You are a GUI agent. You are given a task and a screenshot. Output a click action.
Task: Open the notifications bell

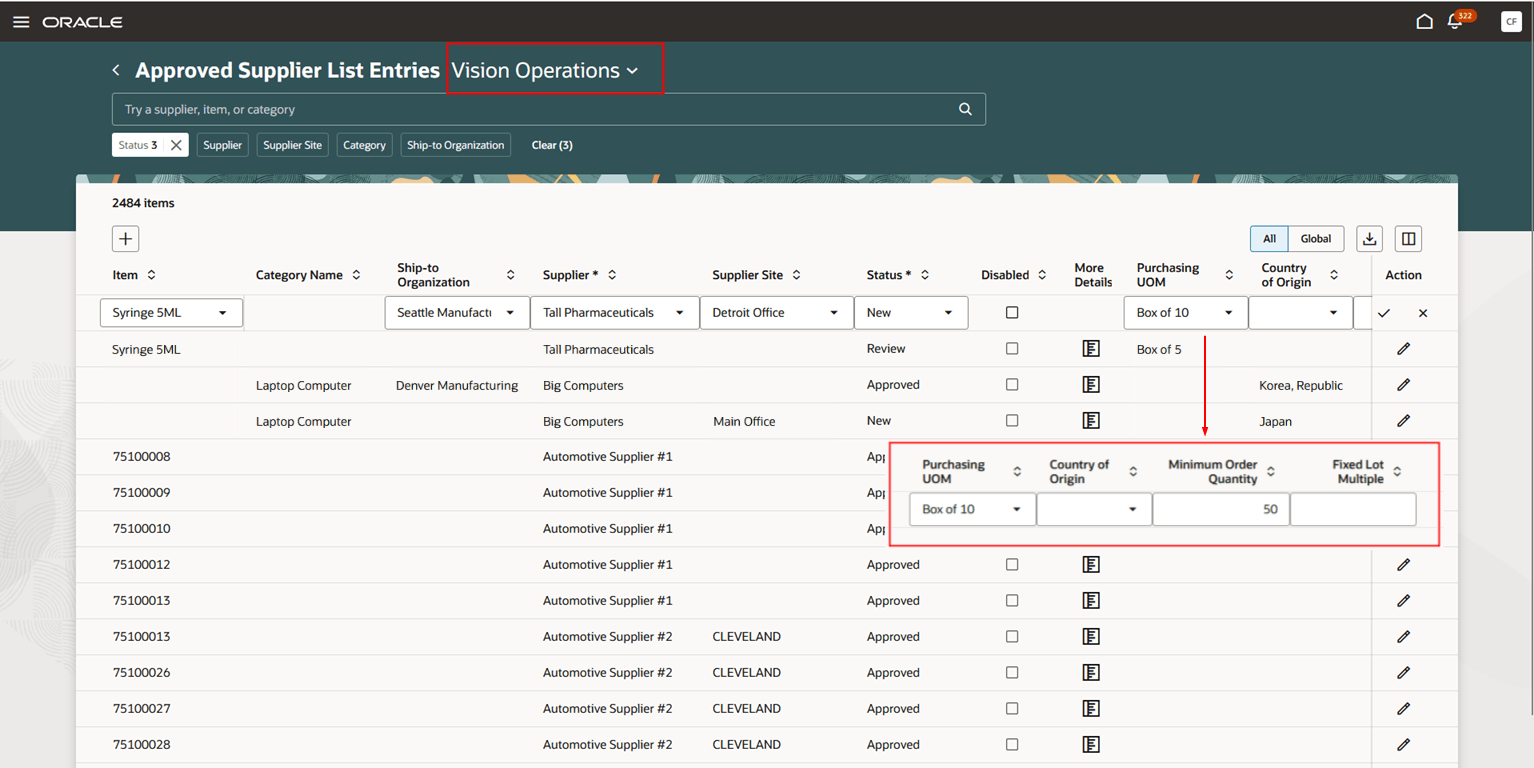coord(1455,22)
